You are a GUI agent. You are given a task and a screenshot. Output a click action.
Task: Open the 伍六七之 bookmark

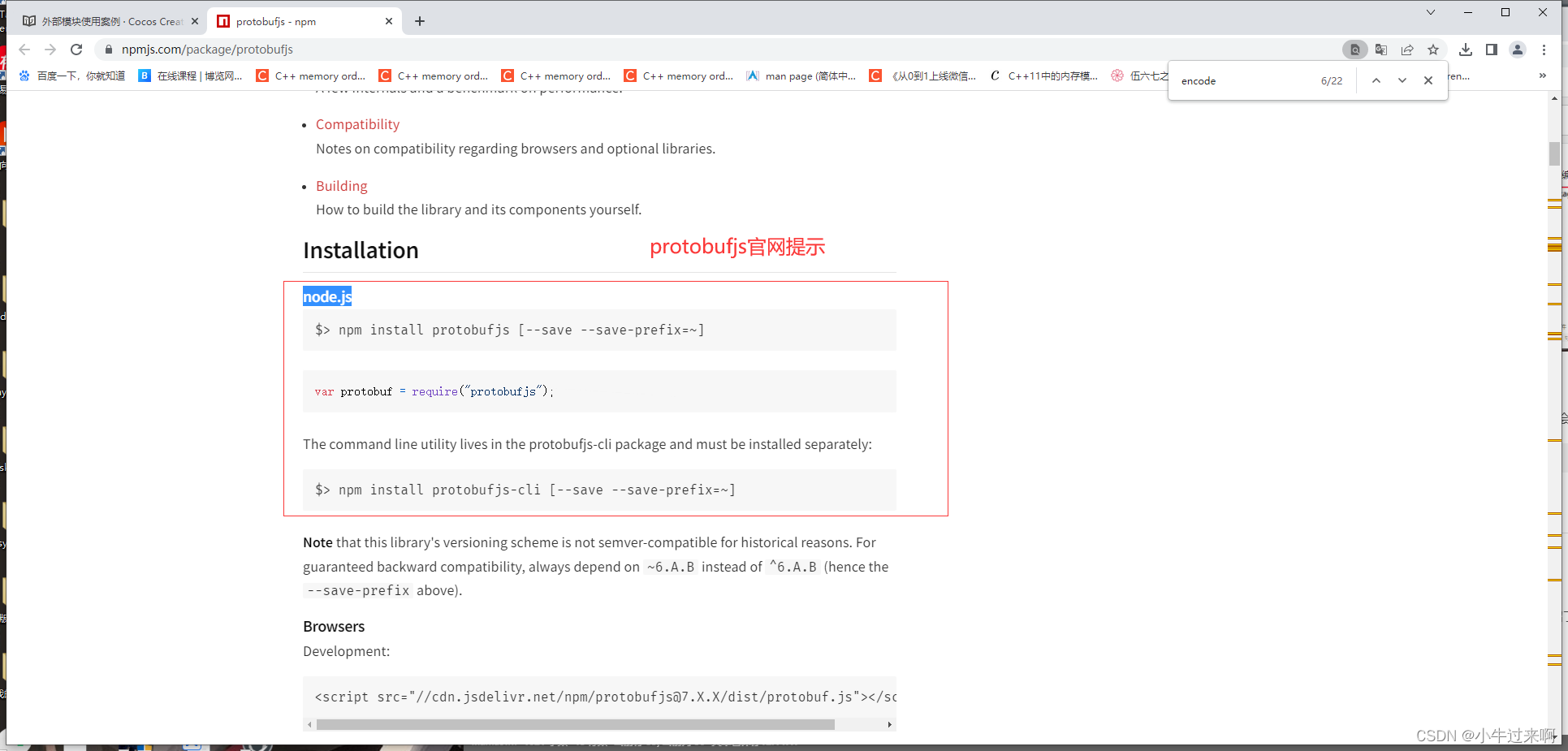(1139, 76)
